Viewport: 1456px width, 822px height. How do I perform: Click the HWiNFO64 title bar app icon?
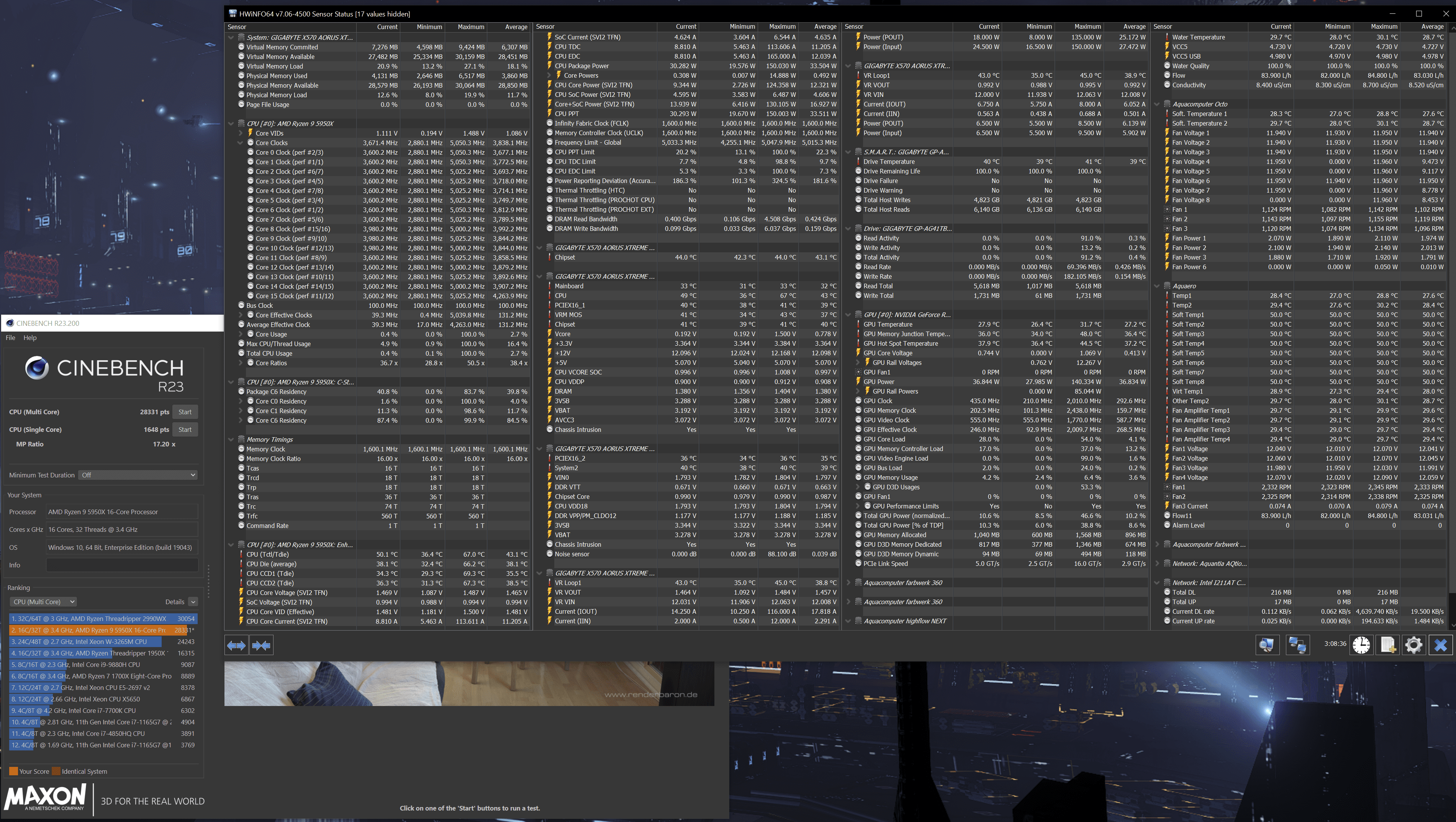pyautogui.click(x=232, y=13)
